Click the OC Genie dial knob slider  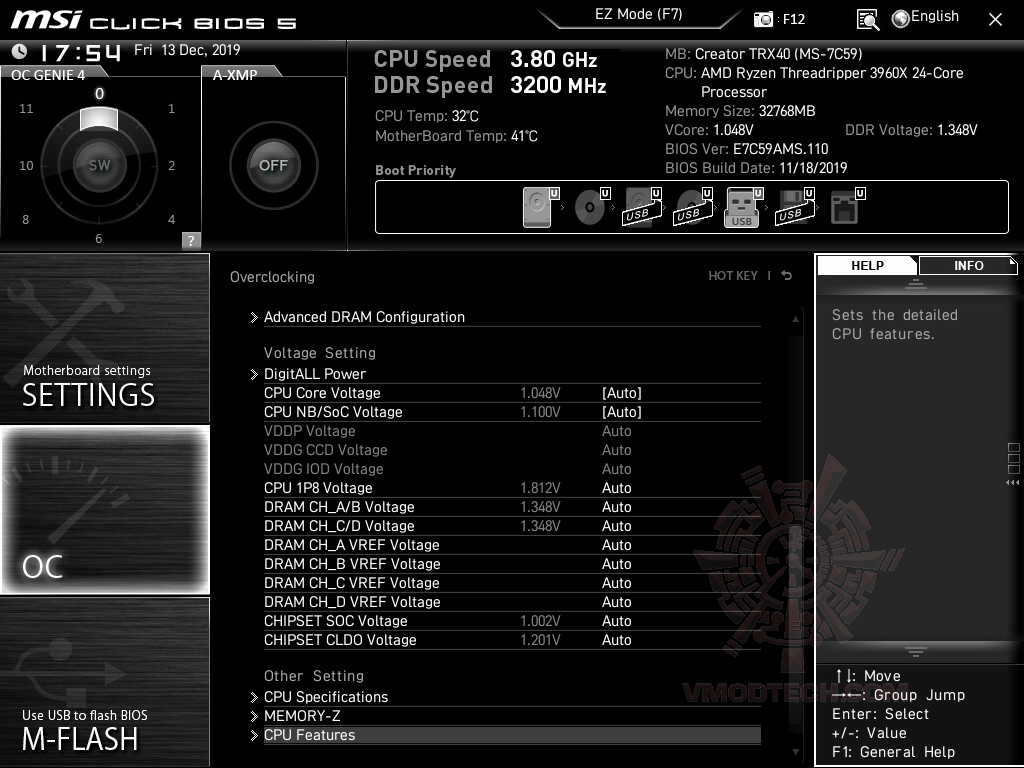click(x=98, y=118)
